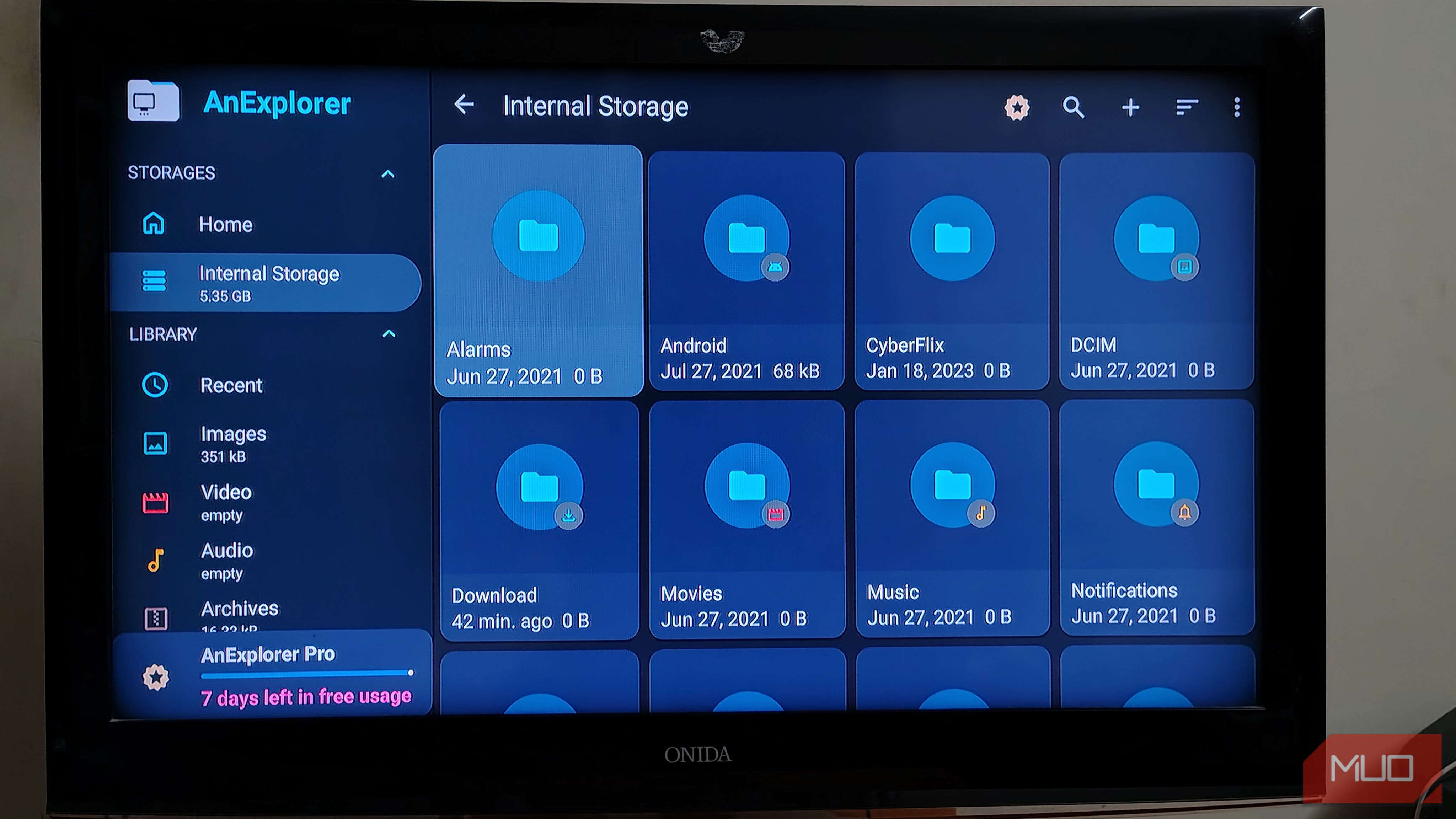Click the AnExplorer Pro badge icon
Viewport: 1456px width, 819px height.
tap(155, 677)
